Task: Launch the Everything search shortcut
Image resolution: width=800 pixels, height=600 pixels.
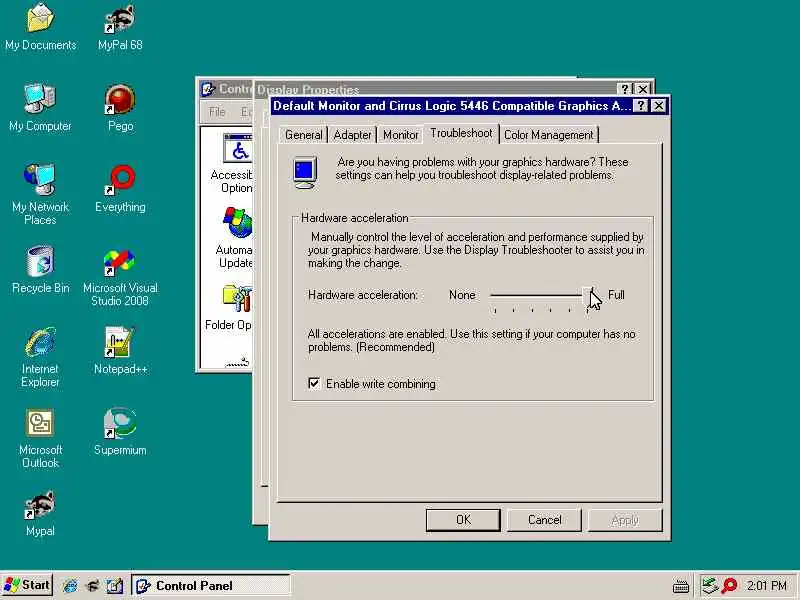Action: [x=120, y=188]
